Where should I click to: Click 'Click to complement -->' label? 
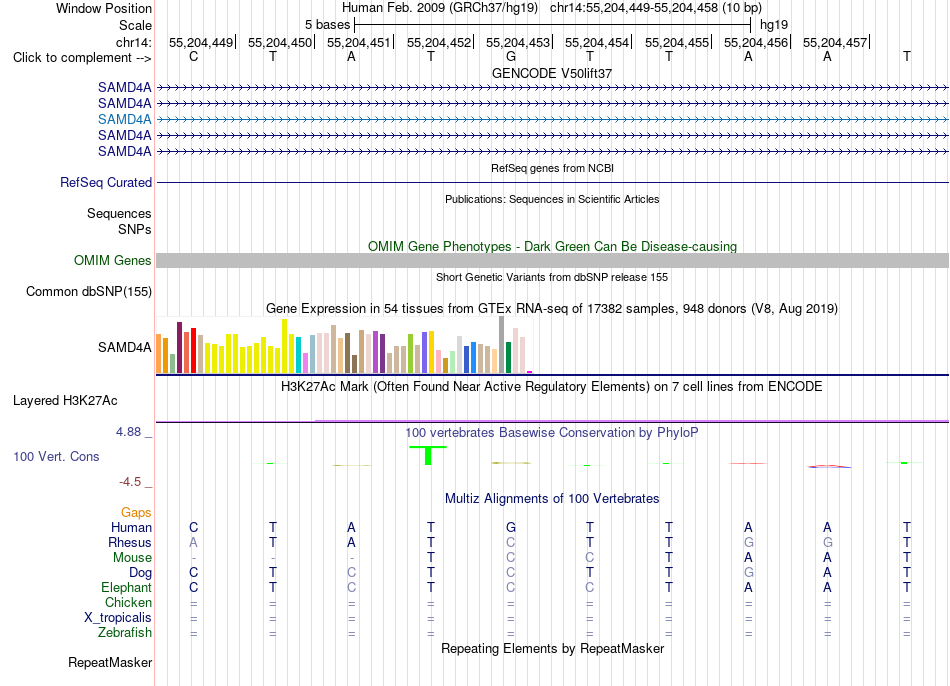82,58
